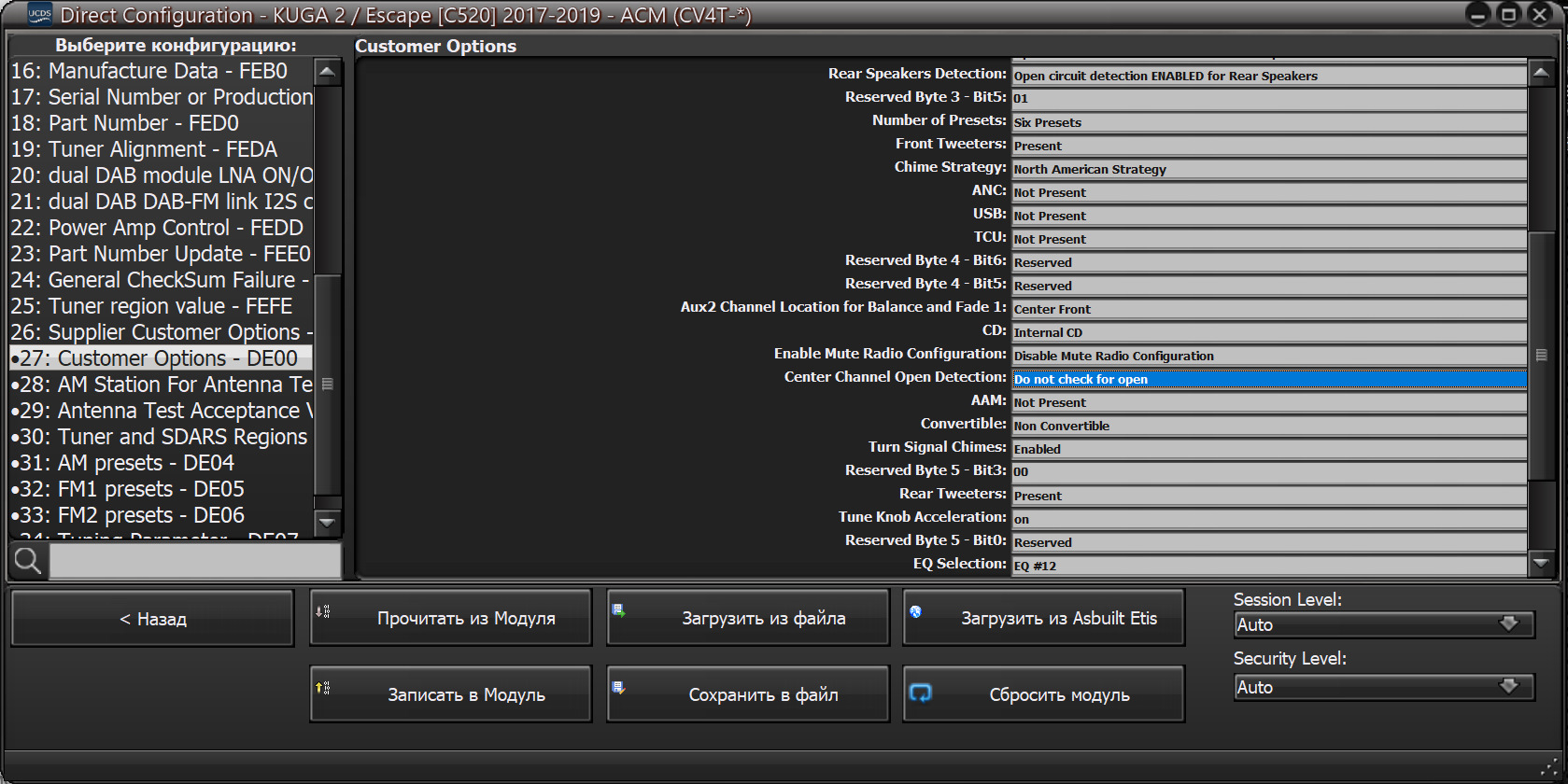
Task: Close the Direct Configuration window
Action: coord(1539,14)
